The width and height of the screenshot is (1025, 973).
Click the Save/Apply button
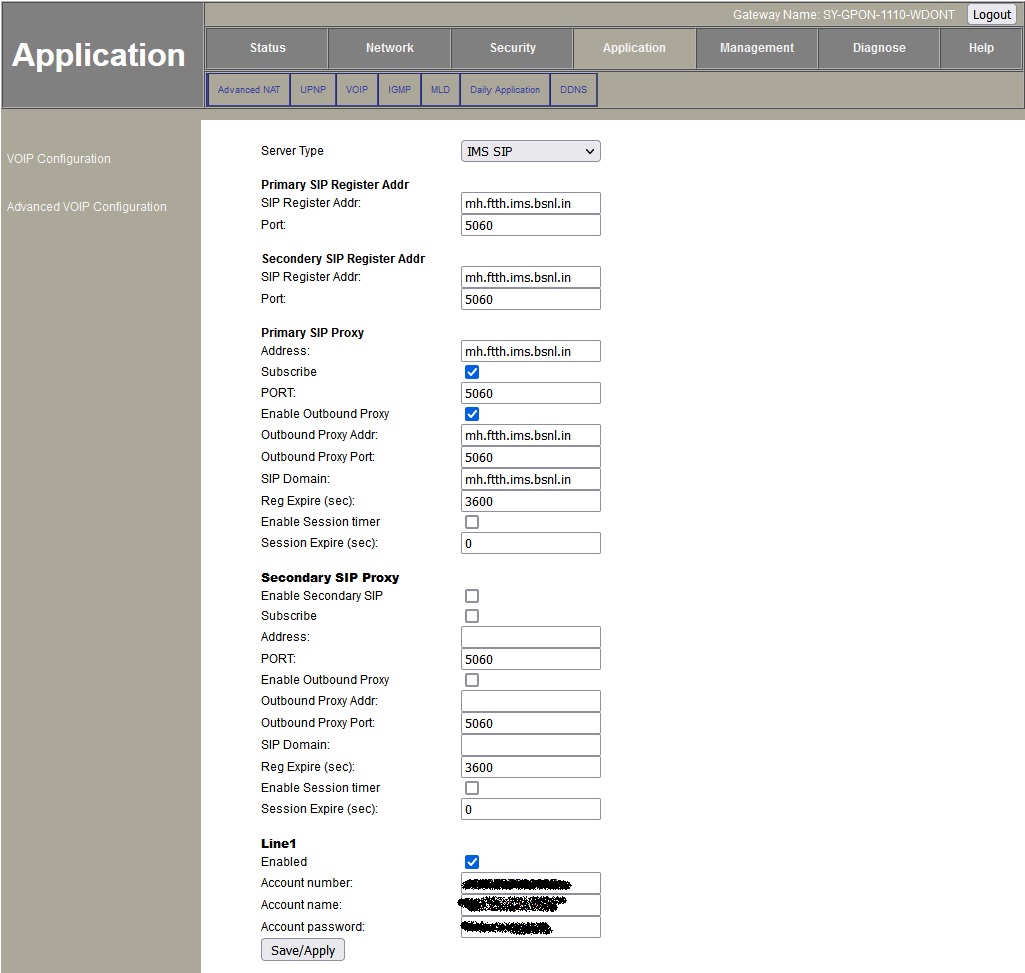[303, 950]
